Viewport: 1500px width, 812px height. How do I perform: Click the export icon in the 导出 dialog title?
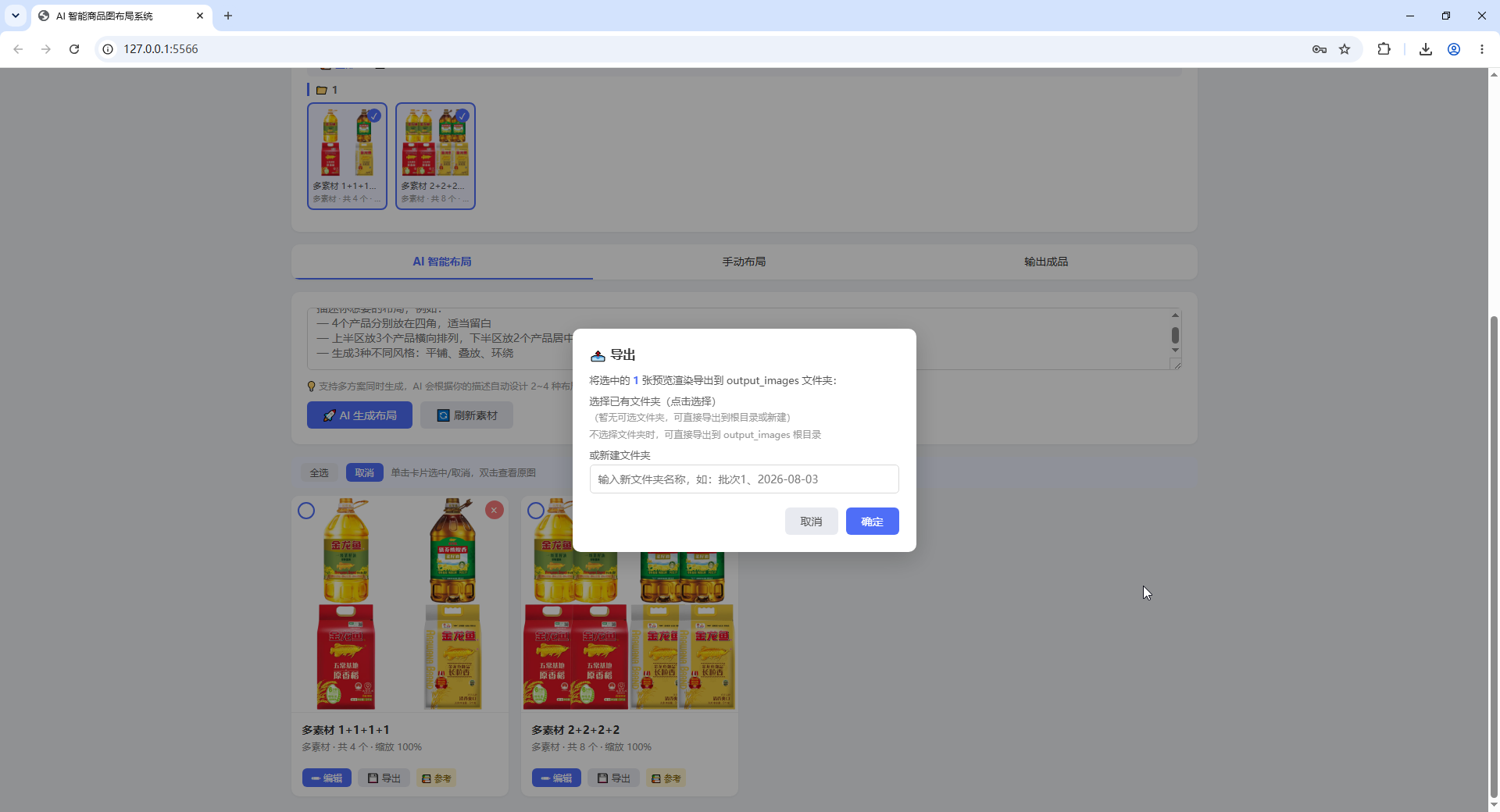click(598, 356)
